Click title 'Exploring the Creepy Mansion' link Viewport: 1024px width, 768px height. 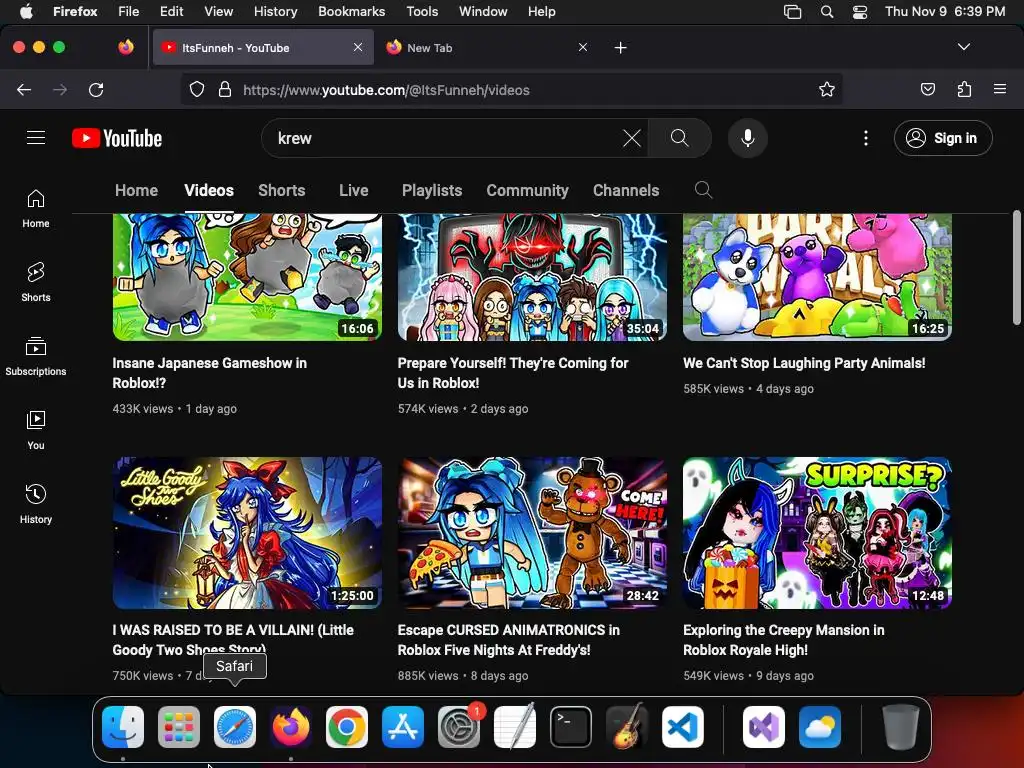pyautogui.click(x=784, y=640)
